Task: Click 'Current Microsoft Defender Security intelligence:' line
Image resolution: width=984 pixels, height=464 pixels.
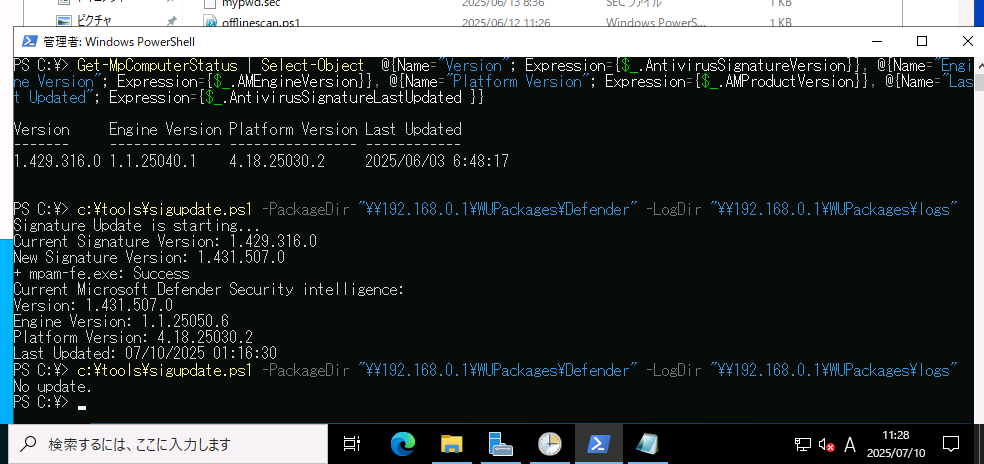Action: [x=209, y=289]
